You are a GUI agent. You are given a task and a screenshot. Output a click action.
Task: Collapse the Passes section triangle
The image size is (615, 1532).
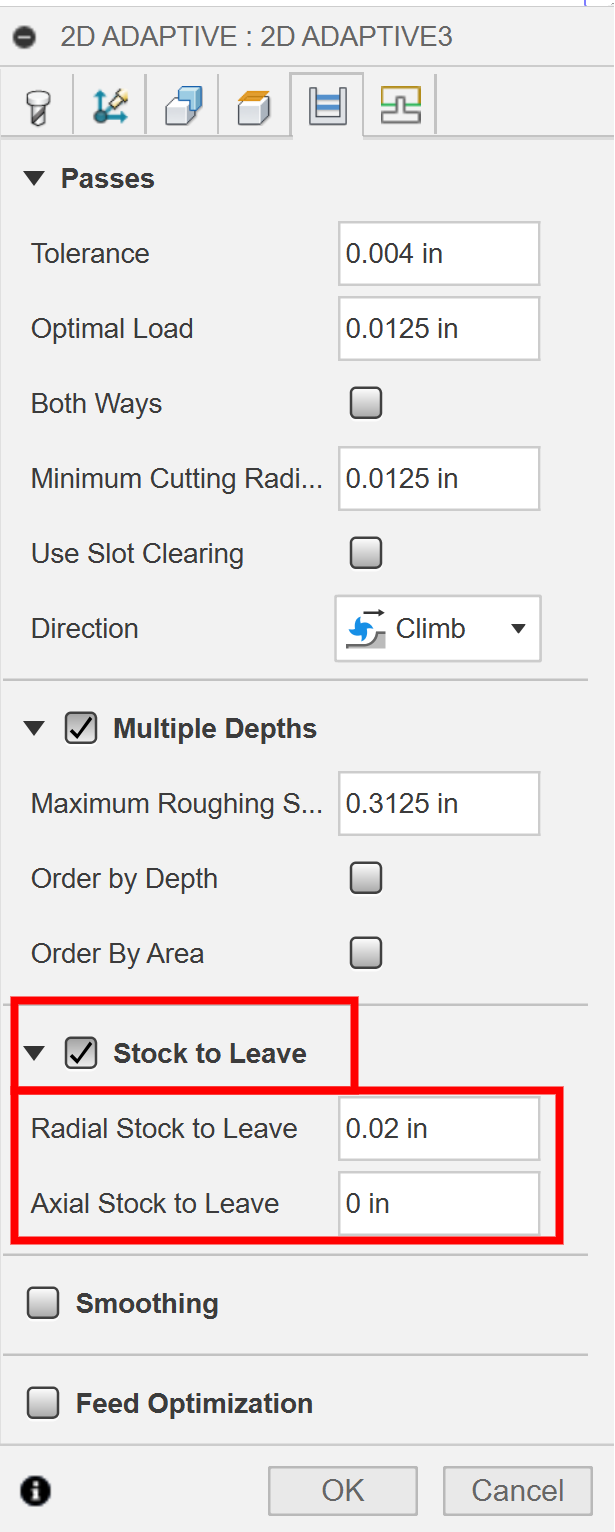tap(35, 179)
